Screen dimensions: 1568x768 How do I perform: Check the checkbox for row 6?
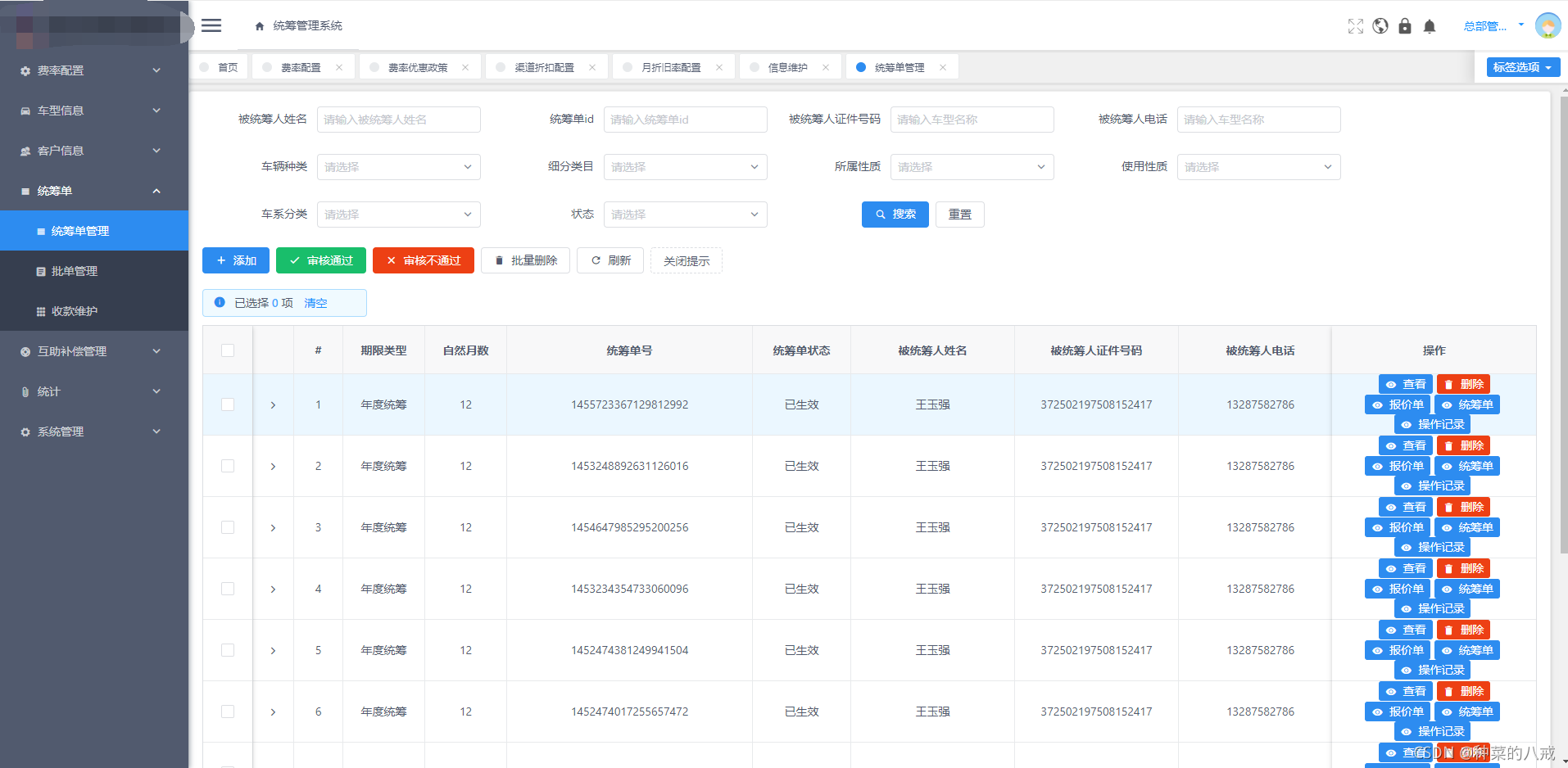click(228, 712)
